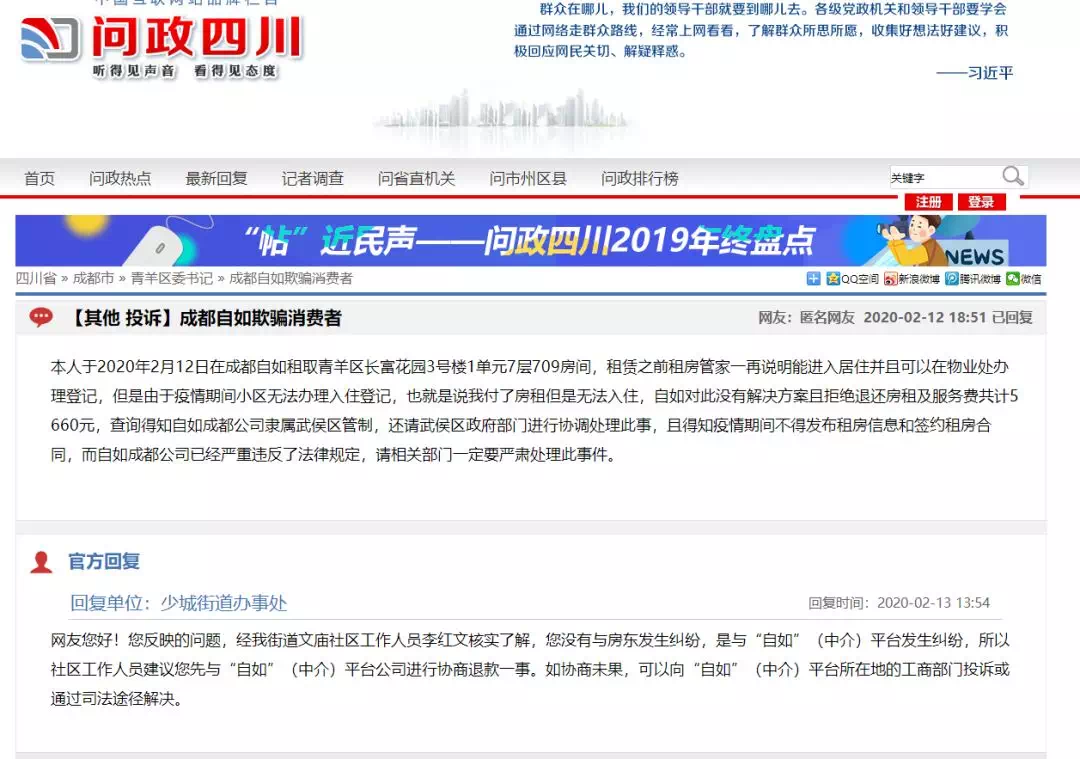Click post time 2020-02-12 18:51
Image resolution: width=1080 pixels, height=759 pixels.
(925, 318)
